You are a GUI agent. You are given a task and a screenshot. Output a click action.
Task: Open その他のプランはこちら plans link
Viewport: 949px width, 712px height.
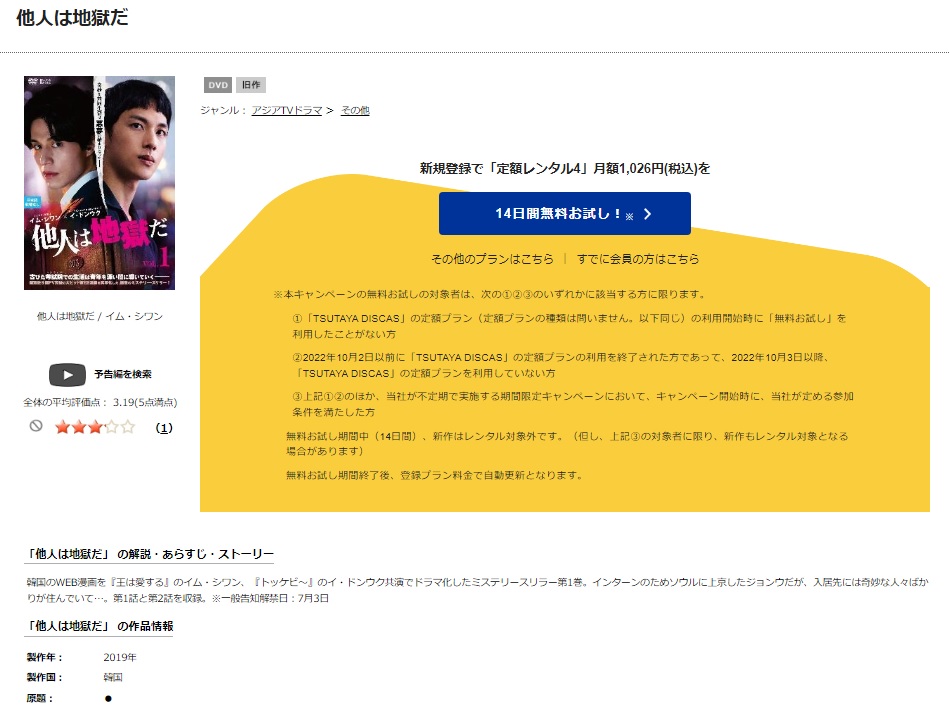coord(492,259)
